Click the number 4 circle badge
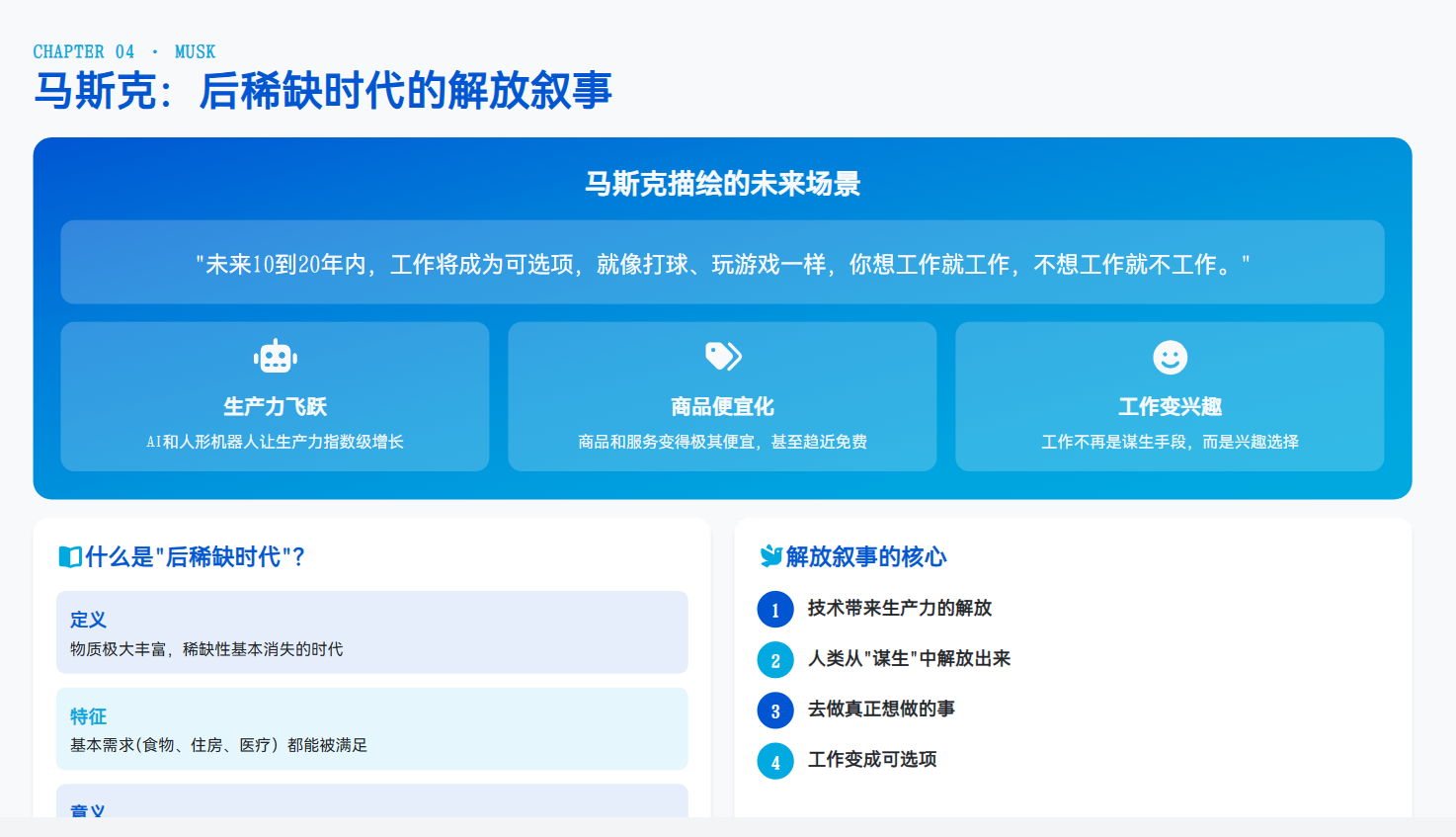Image resolution: width=1456 pixels, height=837 pixels. click(775, 761)
